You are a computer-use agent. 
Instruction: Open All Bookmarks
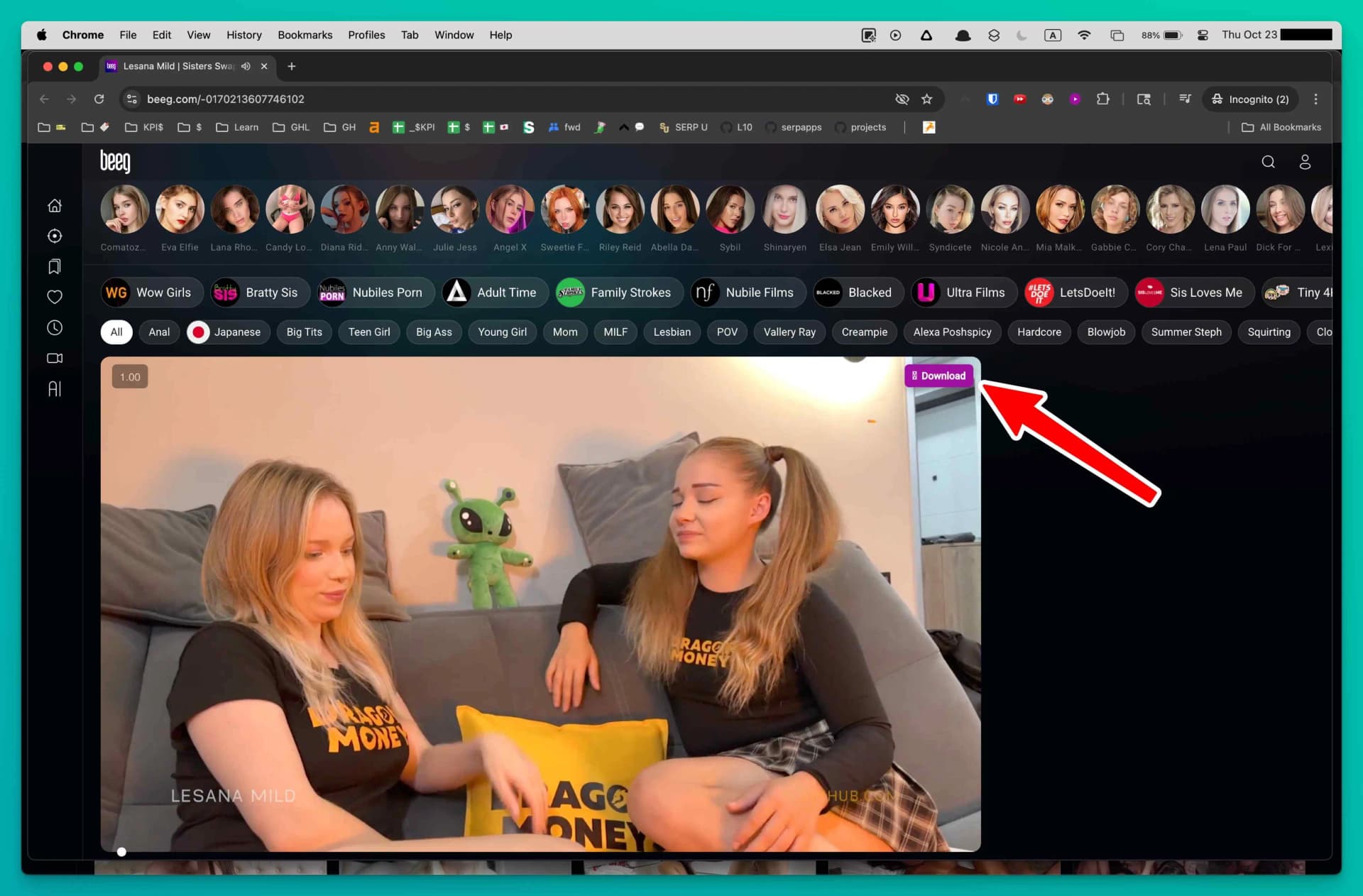click(x=1281, y=127)
